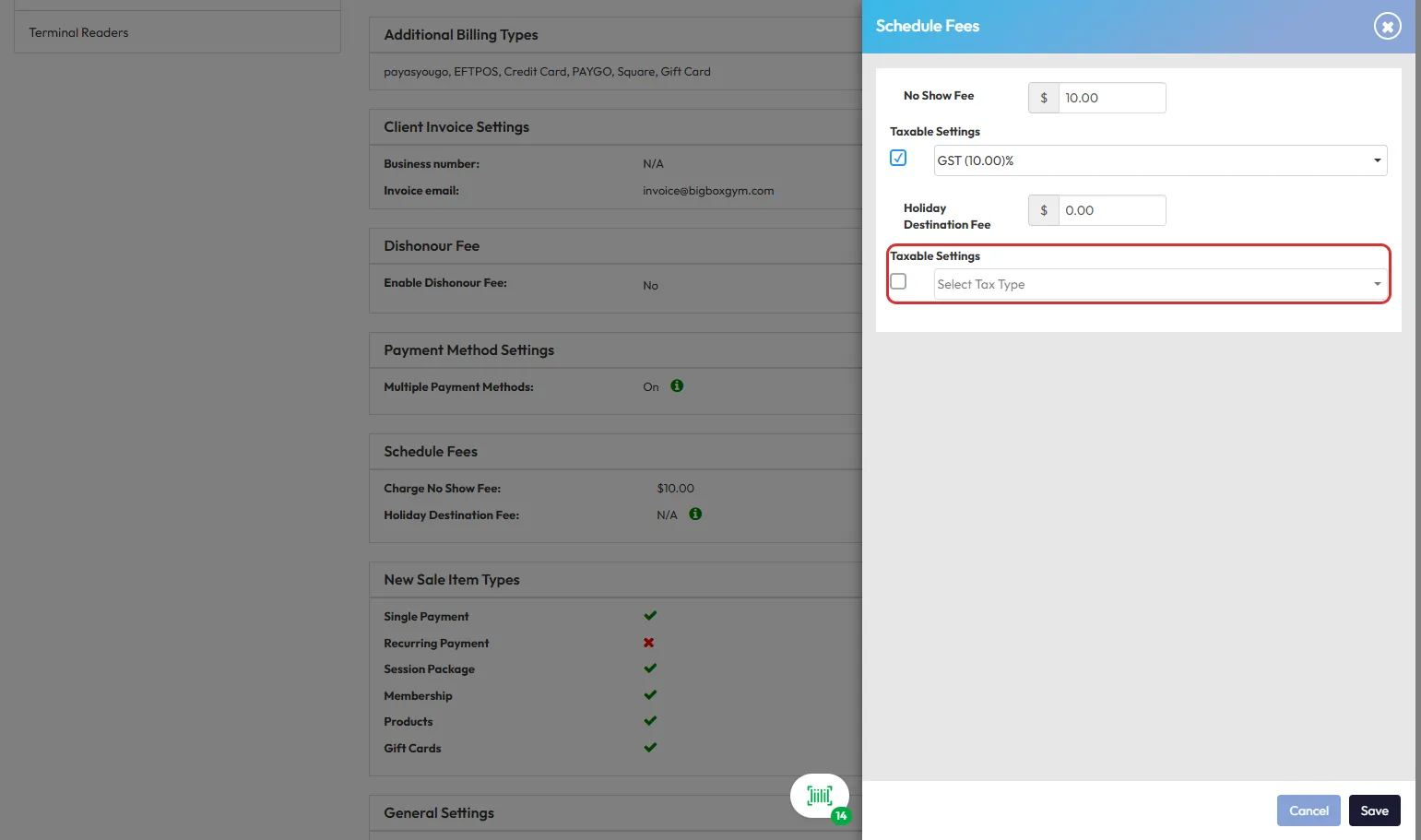Click the barcode scanner floating icon

pyautogui.click(x=819, y=796)
